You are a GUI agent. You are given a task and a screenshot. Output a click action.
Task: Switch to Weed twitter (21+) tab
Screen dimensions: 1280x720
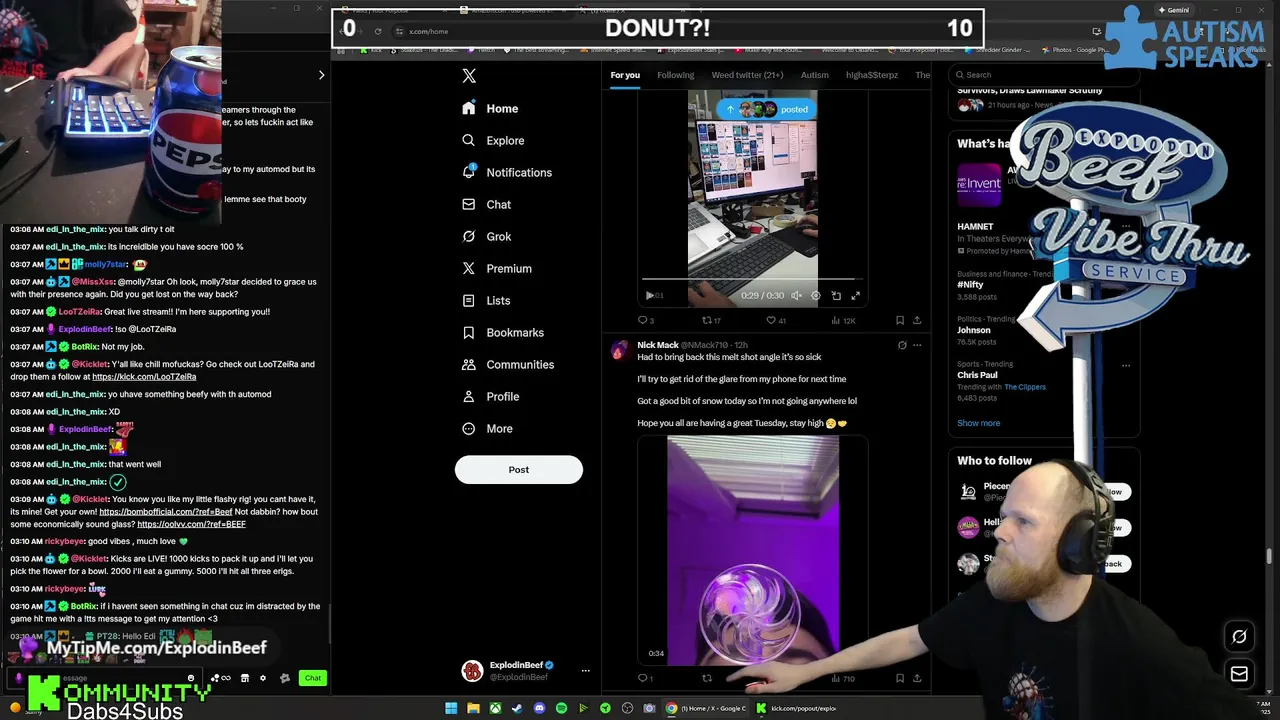coord(747,75)
